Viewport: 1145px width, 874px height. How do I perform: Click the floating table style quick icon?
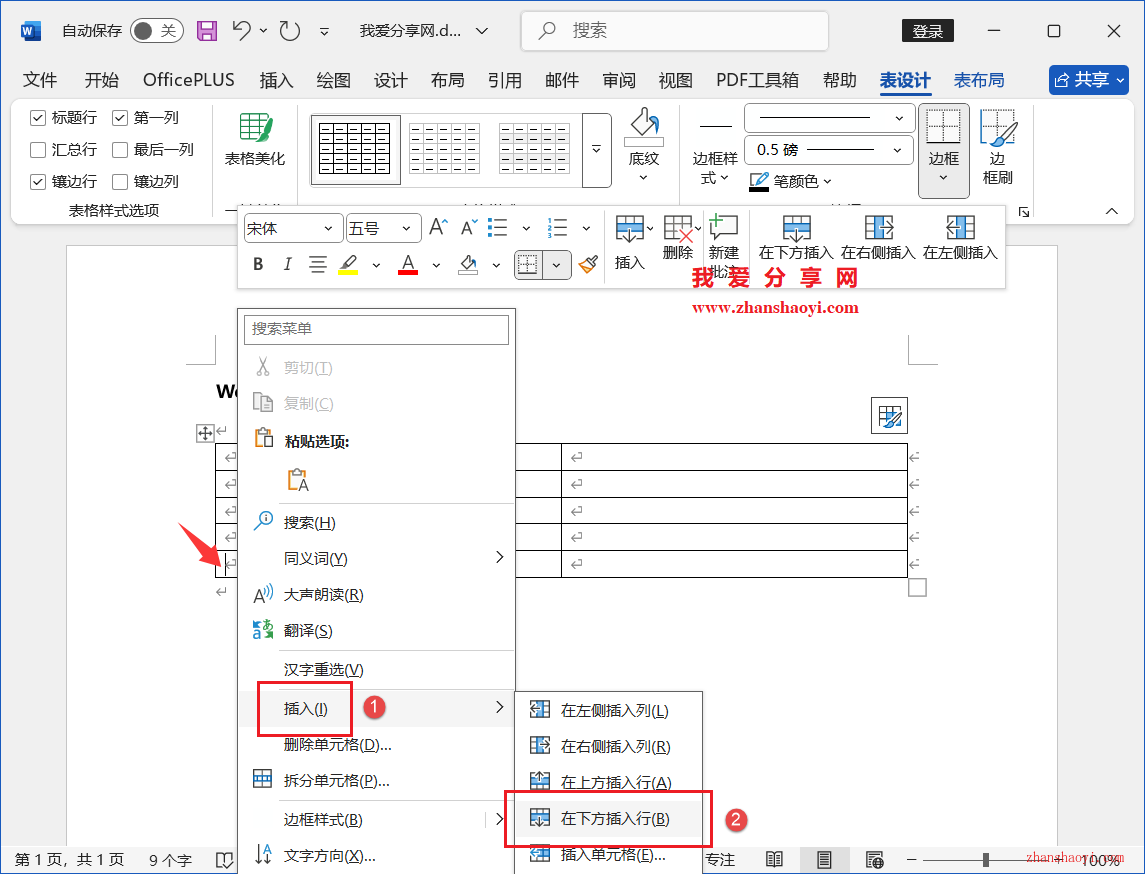pyautogui.click(x=889, y=416)
